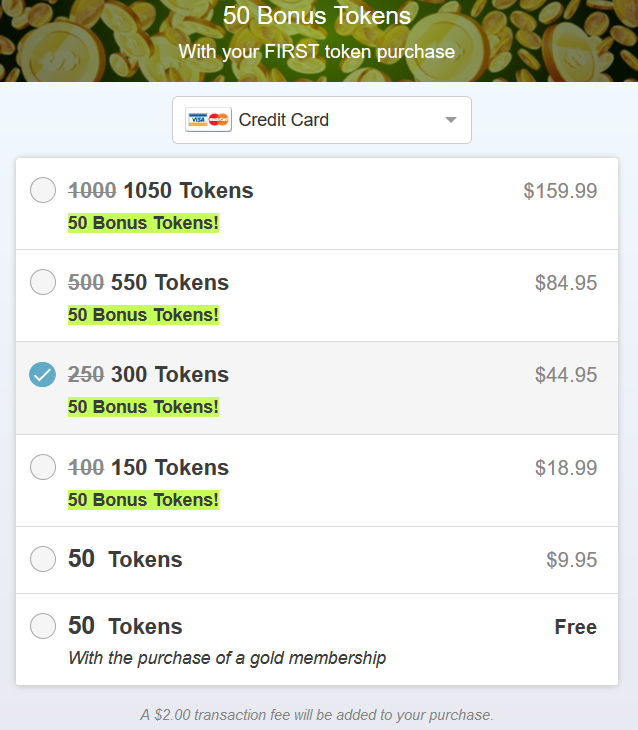Select the 150 Tokens radio button
The width and height of the screenshot is (638, 730).
(43, 467)
